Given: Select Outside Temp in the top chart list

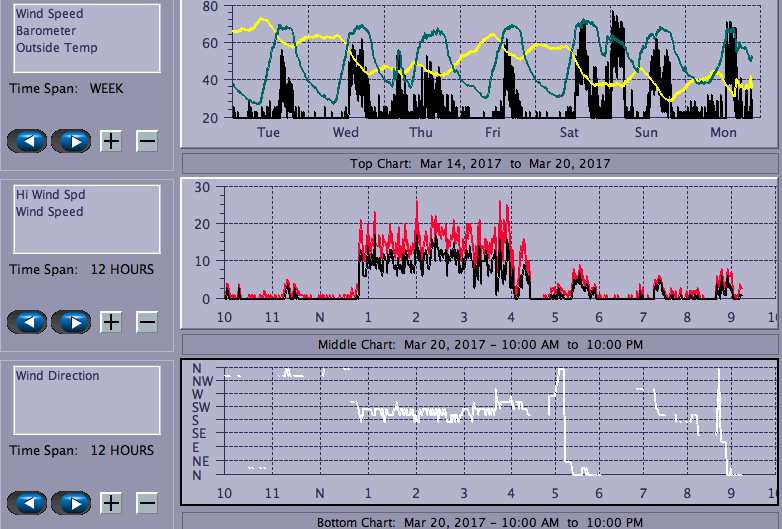Looking at the screenshot, I should coord(56,48).
